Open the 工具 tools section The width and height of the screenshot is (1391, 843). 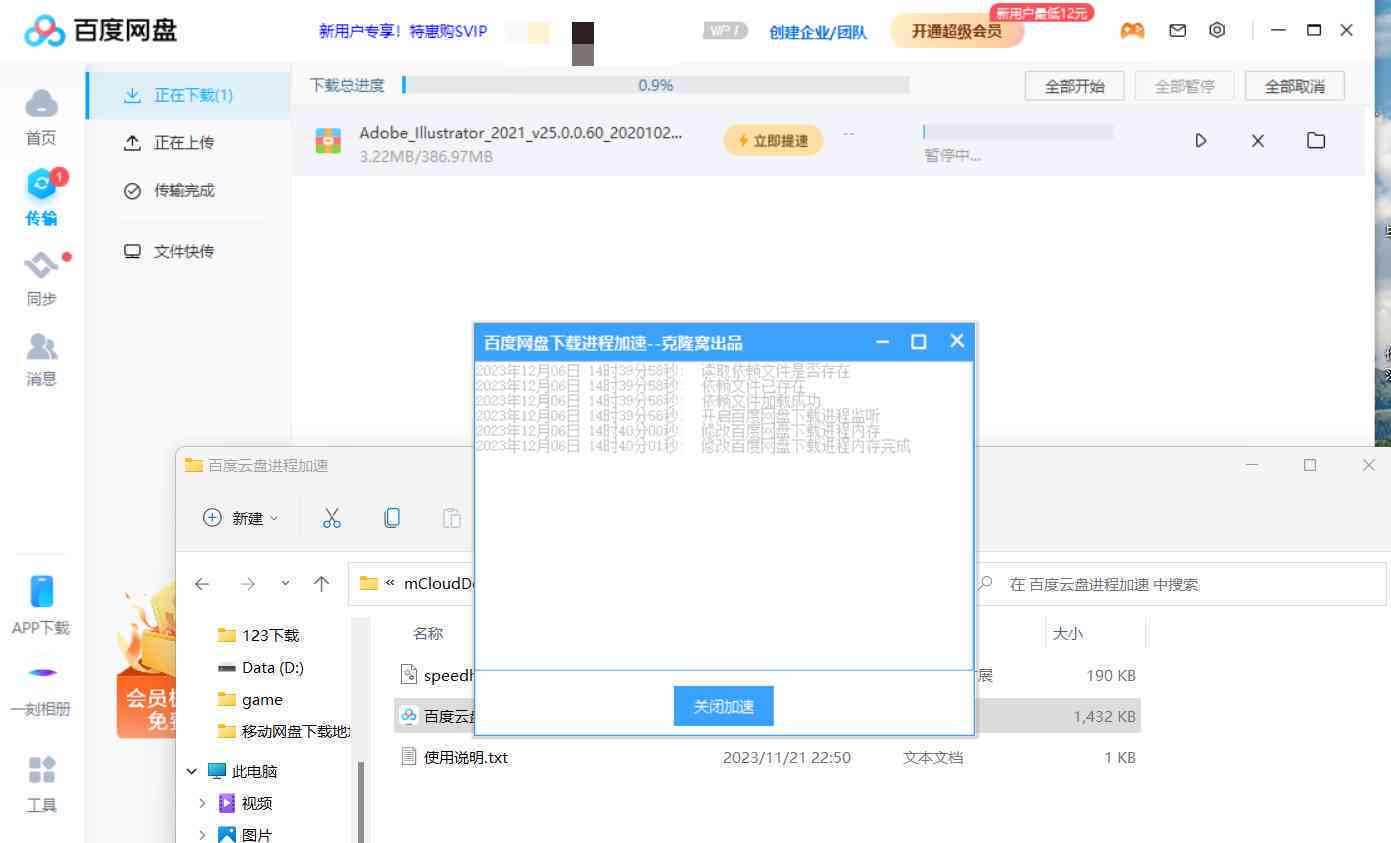(41, 784)
